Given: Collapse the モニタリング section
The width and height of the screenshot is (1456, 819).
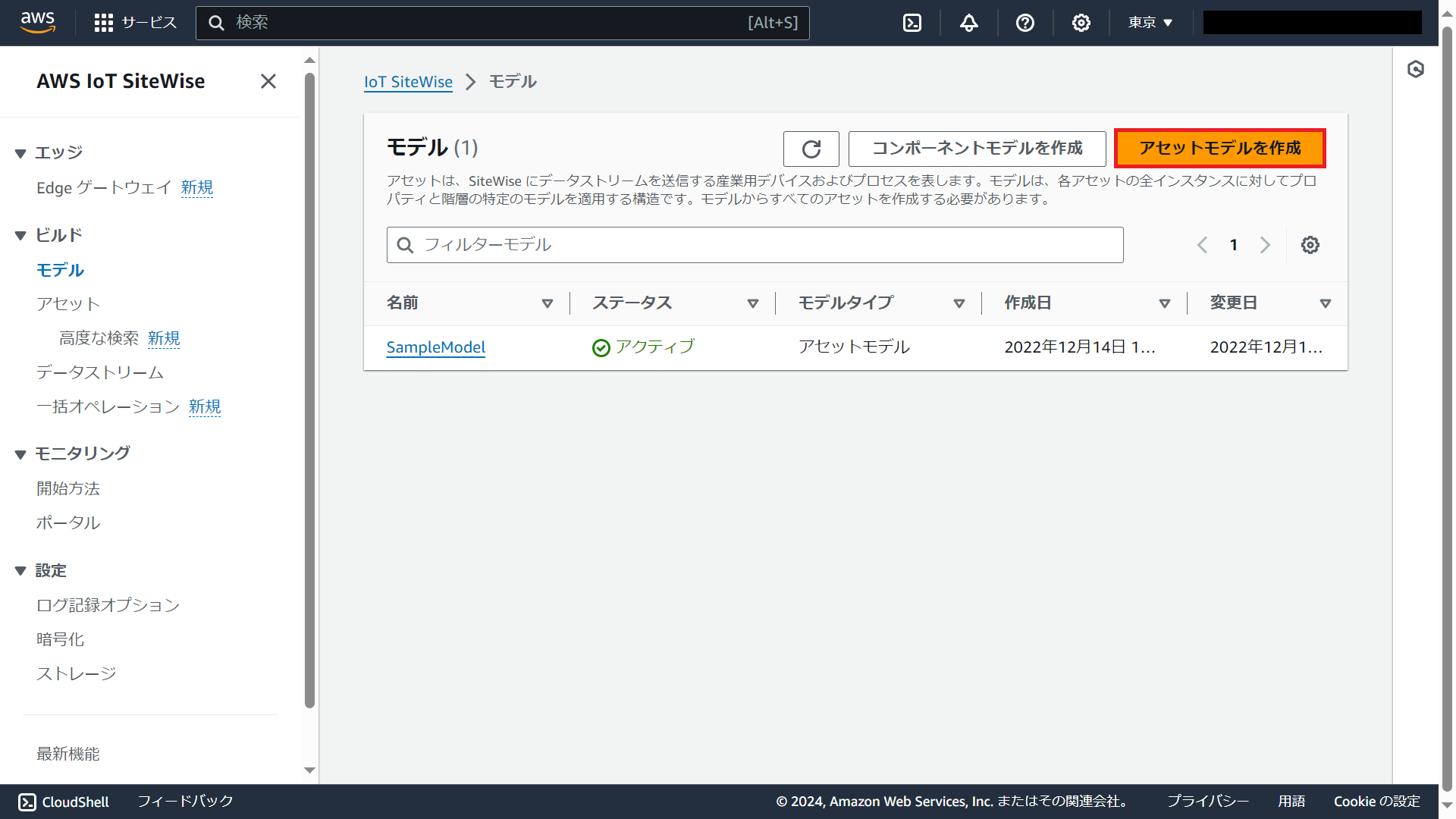Looking at the screenshot, I should pyautogui.click(x=20, y=454).
